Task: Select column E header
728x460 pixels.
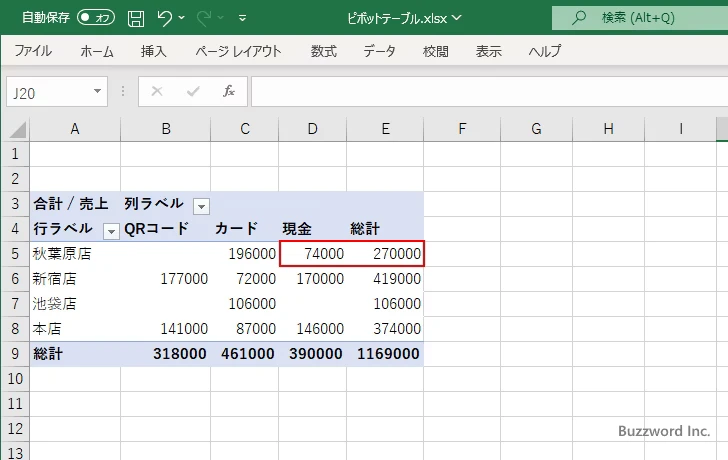Action: [385, 129]
